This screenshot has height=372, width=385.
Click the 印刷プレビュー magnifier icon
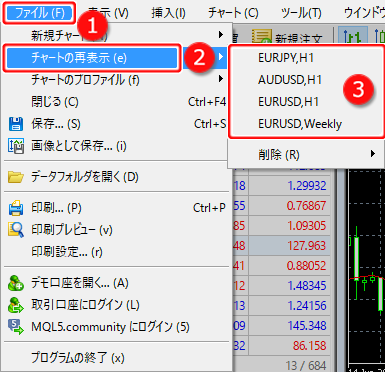tap(16, 230)
